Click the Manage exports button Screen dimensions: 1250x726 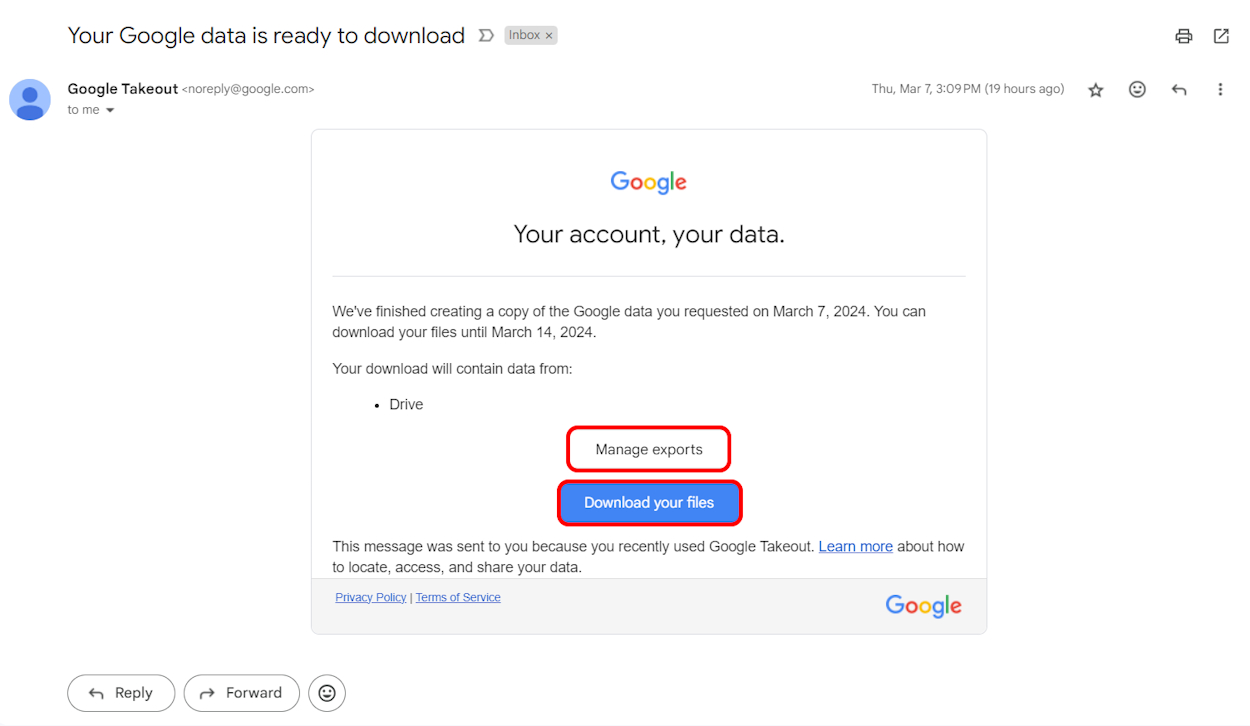tap(648, 449)
